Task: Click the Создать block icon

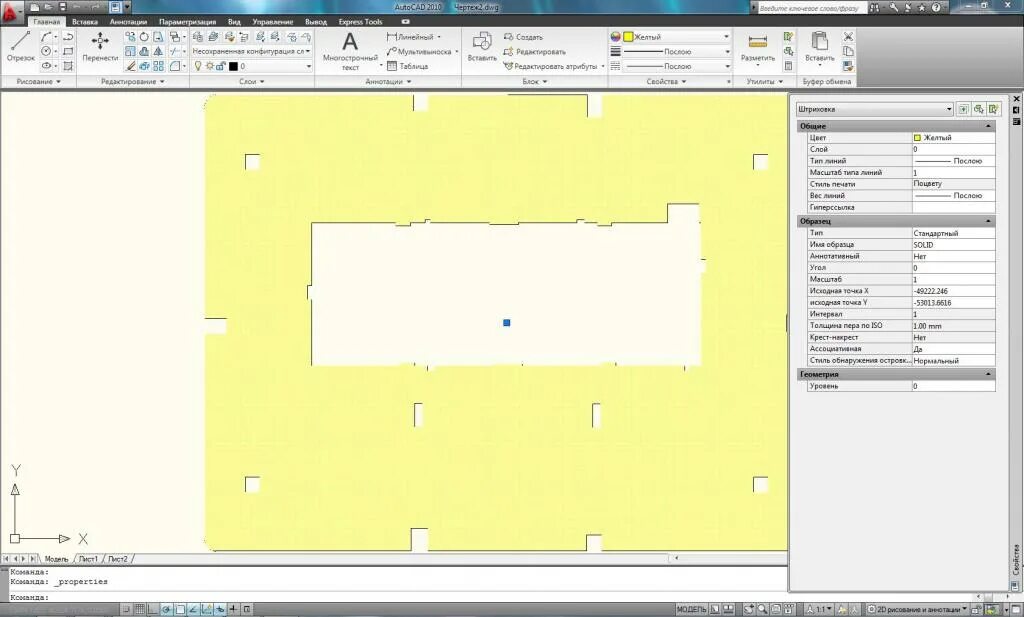Action: pyautogui.click(x=524, y=37)
